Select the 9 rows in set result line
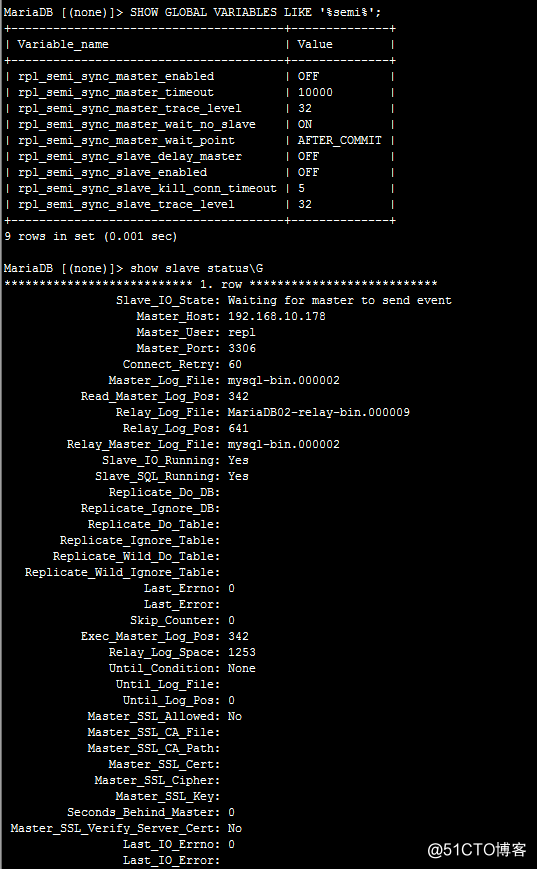Image resolution: width=537 pixels, height=869 pixels. [x=90, y=237]
